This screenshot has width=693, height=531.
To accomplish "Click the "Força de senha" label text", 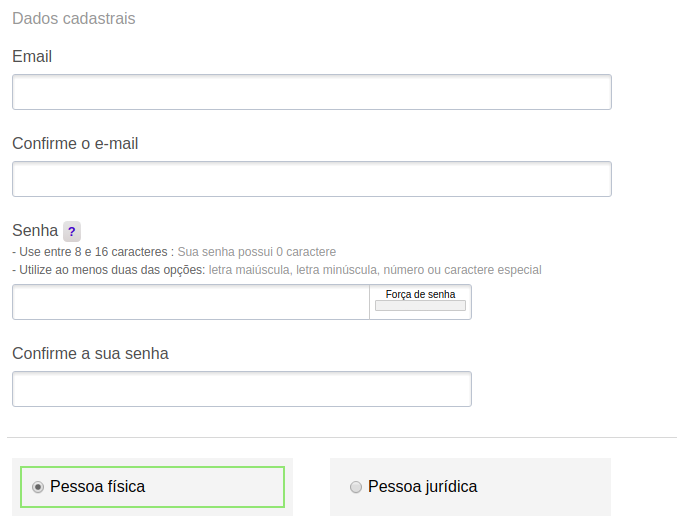I will 420,294.
